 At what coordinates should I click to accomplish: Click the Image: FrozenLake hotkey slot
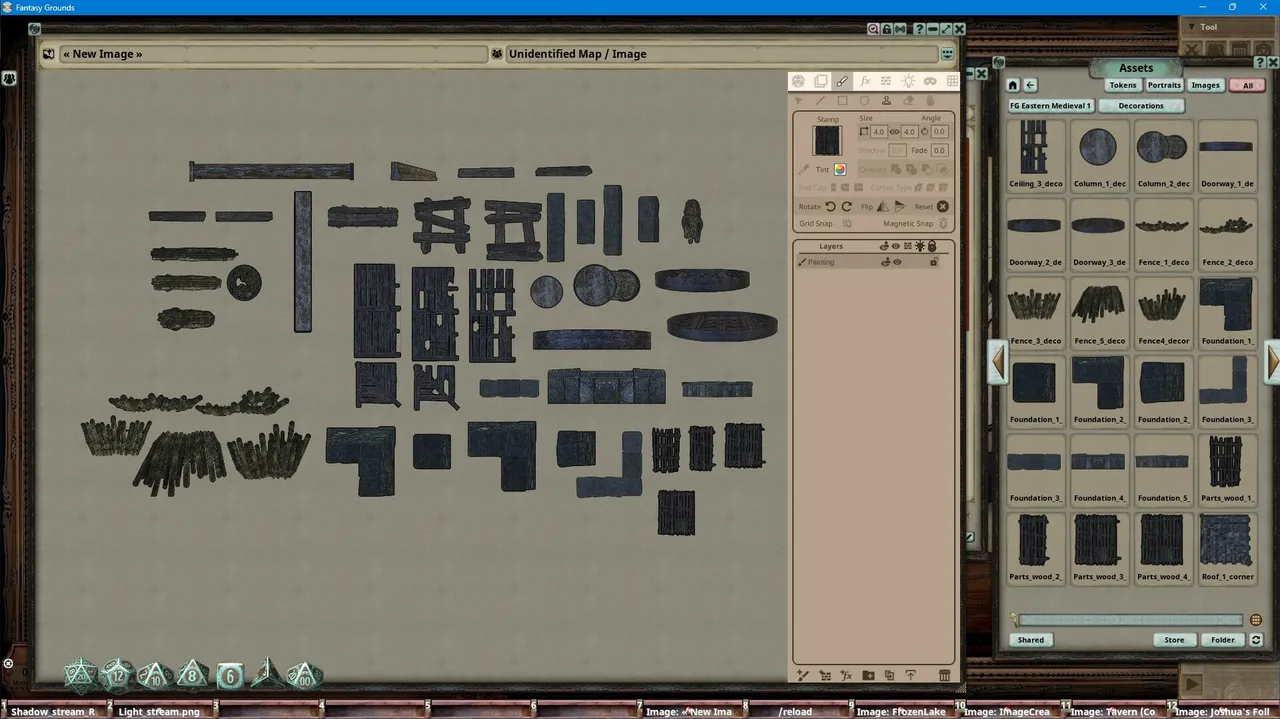click(x=901, y=711)
